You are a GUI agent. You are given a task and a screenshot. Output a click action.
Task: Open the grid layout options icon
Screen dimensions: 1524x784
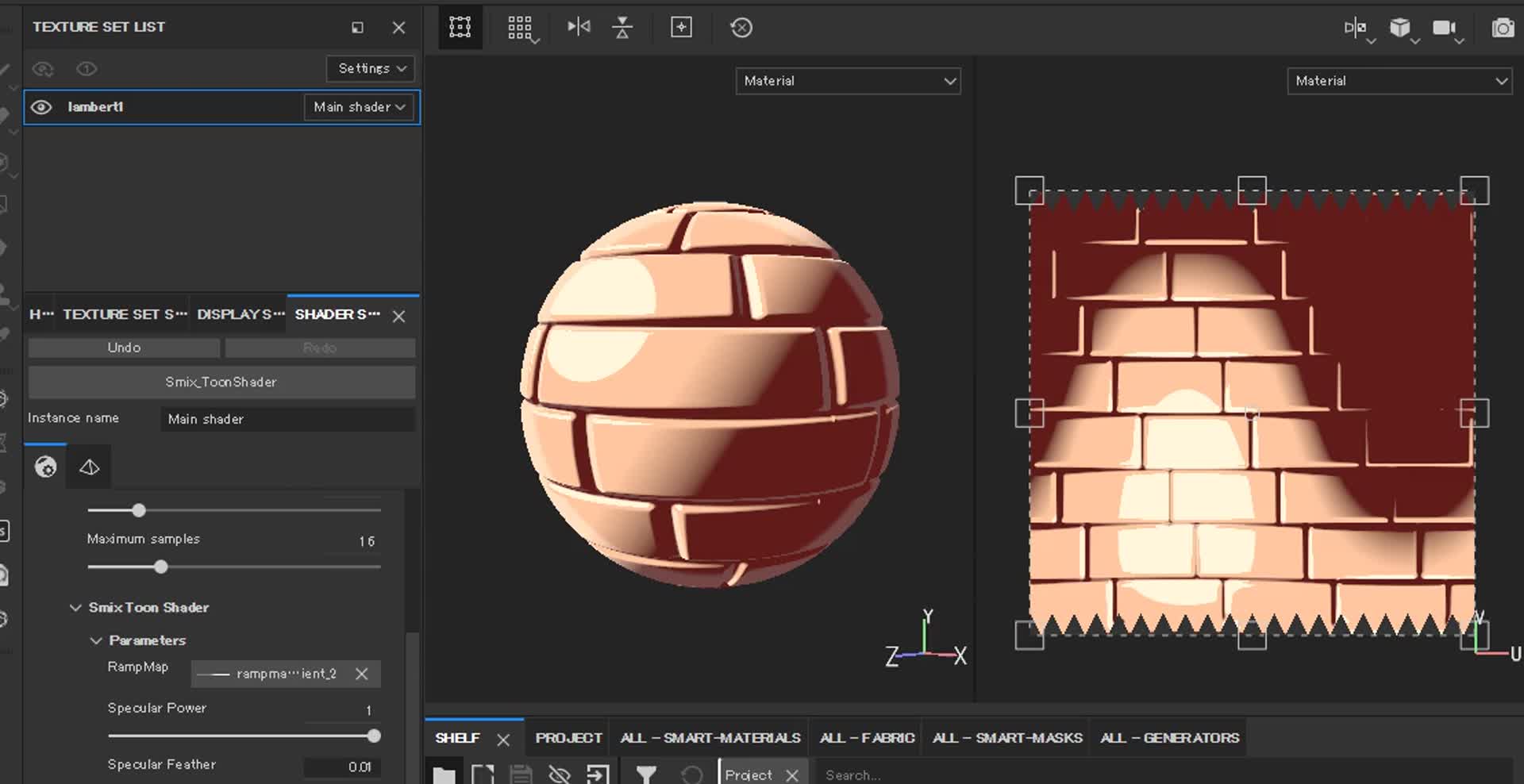(521, 29)
